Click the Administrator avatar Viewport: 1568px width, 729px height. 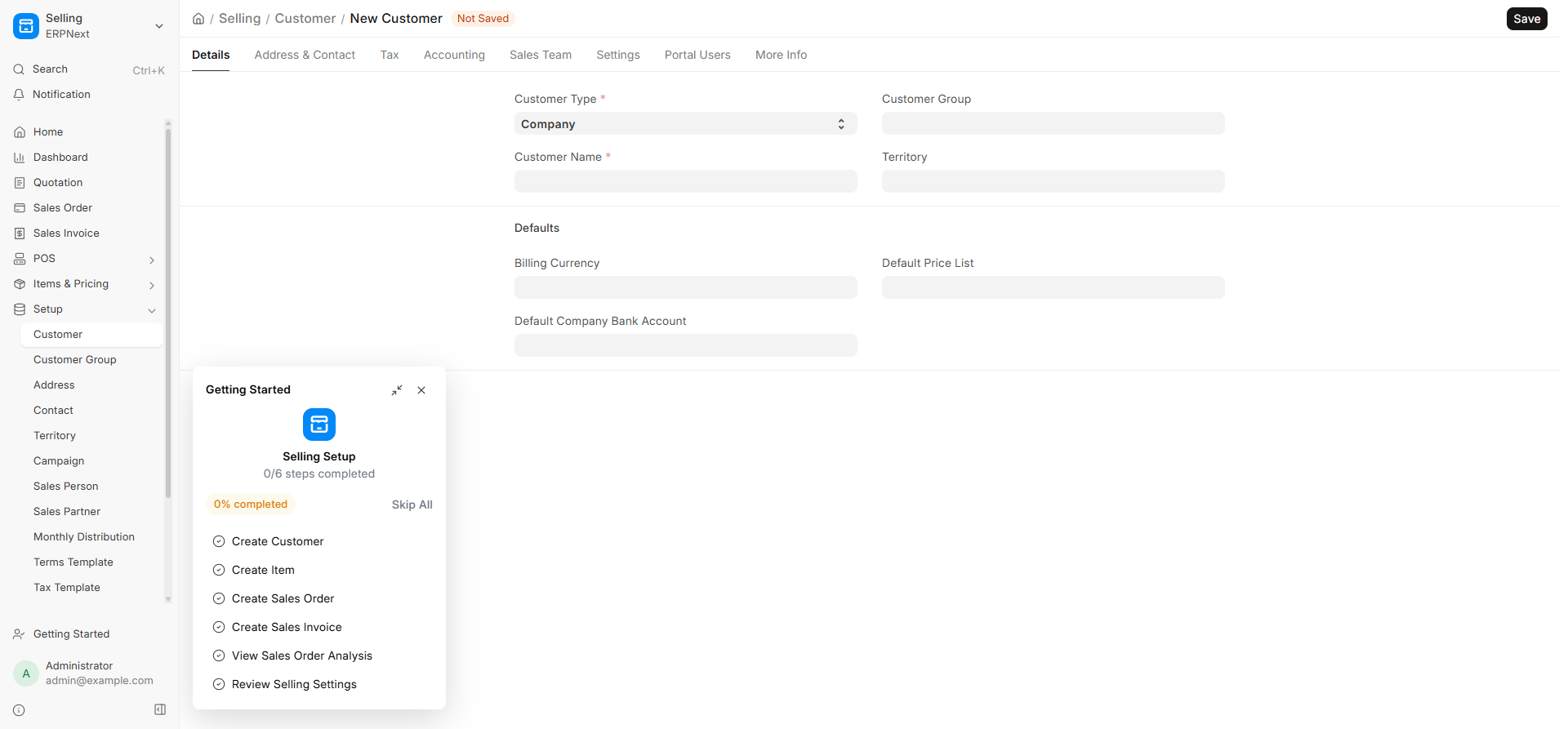[26, 673]
